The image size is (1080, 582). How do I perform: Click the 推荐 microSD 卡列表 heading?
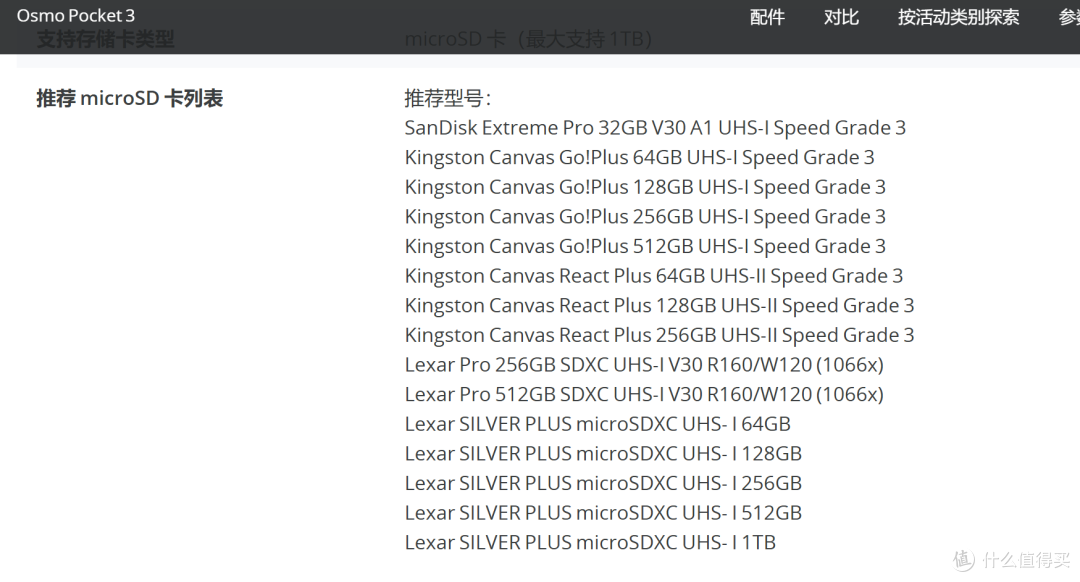pyautogui.click(x=129, y=98)
